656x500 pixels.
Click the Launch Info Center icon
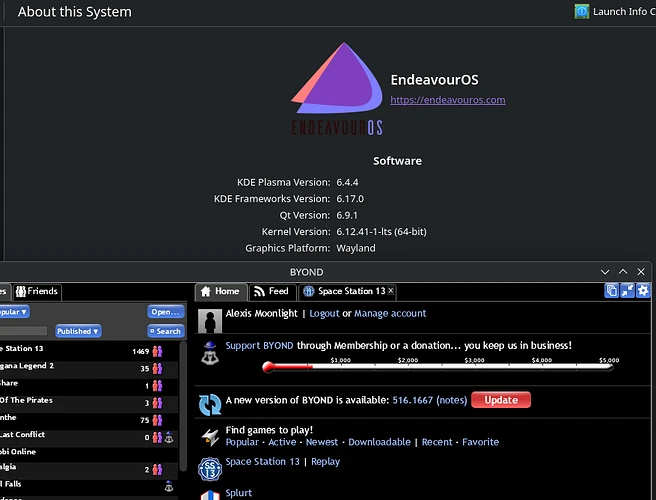point(582,12)
